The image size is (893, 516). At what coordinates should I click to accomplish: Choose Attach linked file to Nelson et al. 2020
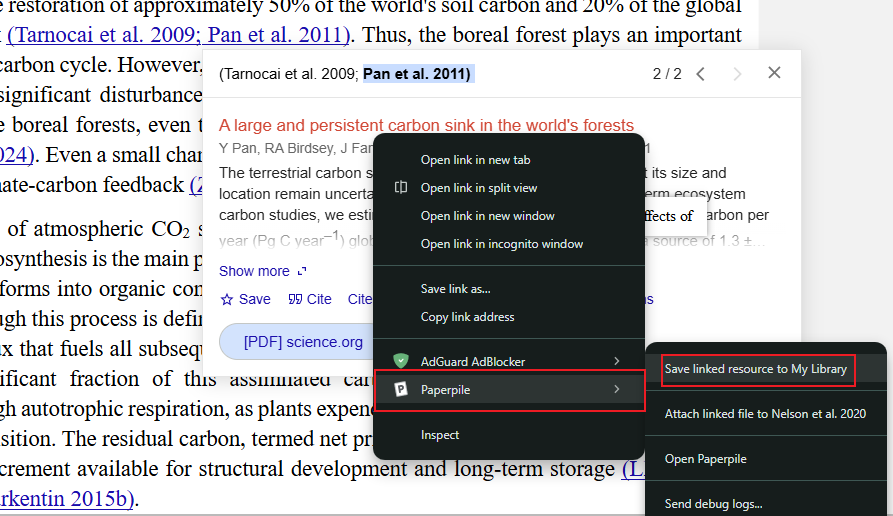point(765,413)
